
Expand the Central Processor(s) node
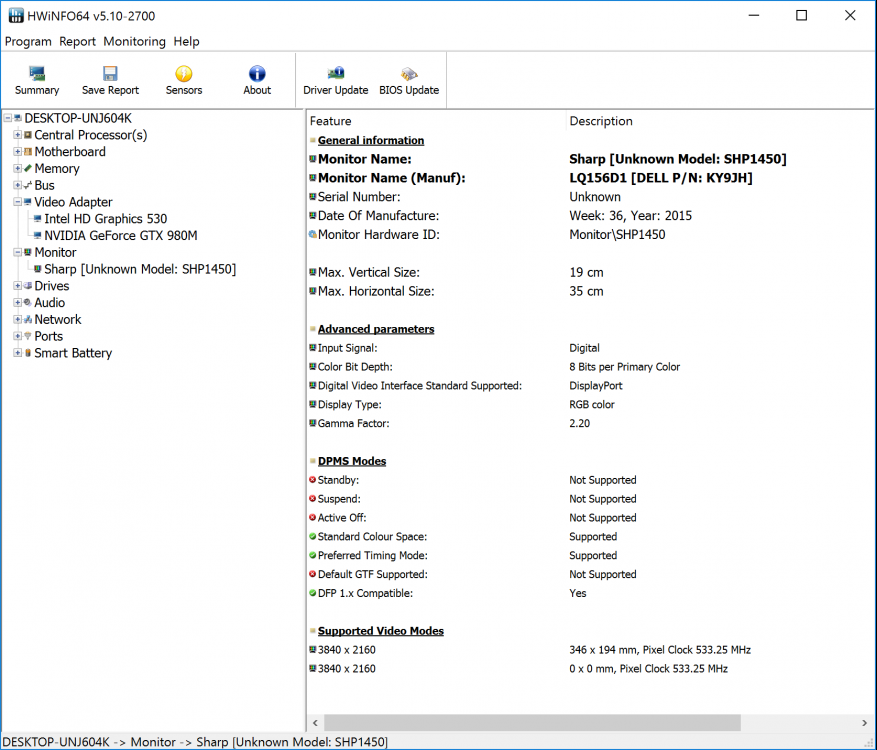17,135
